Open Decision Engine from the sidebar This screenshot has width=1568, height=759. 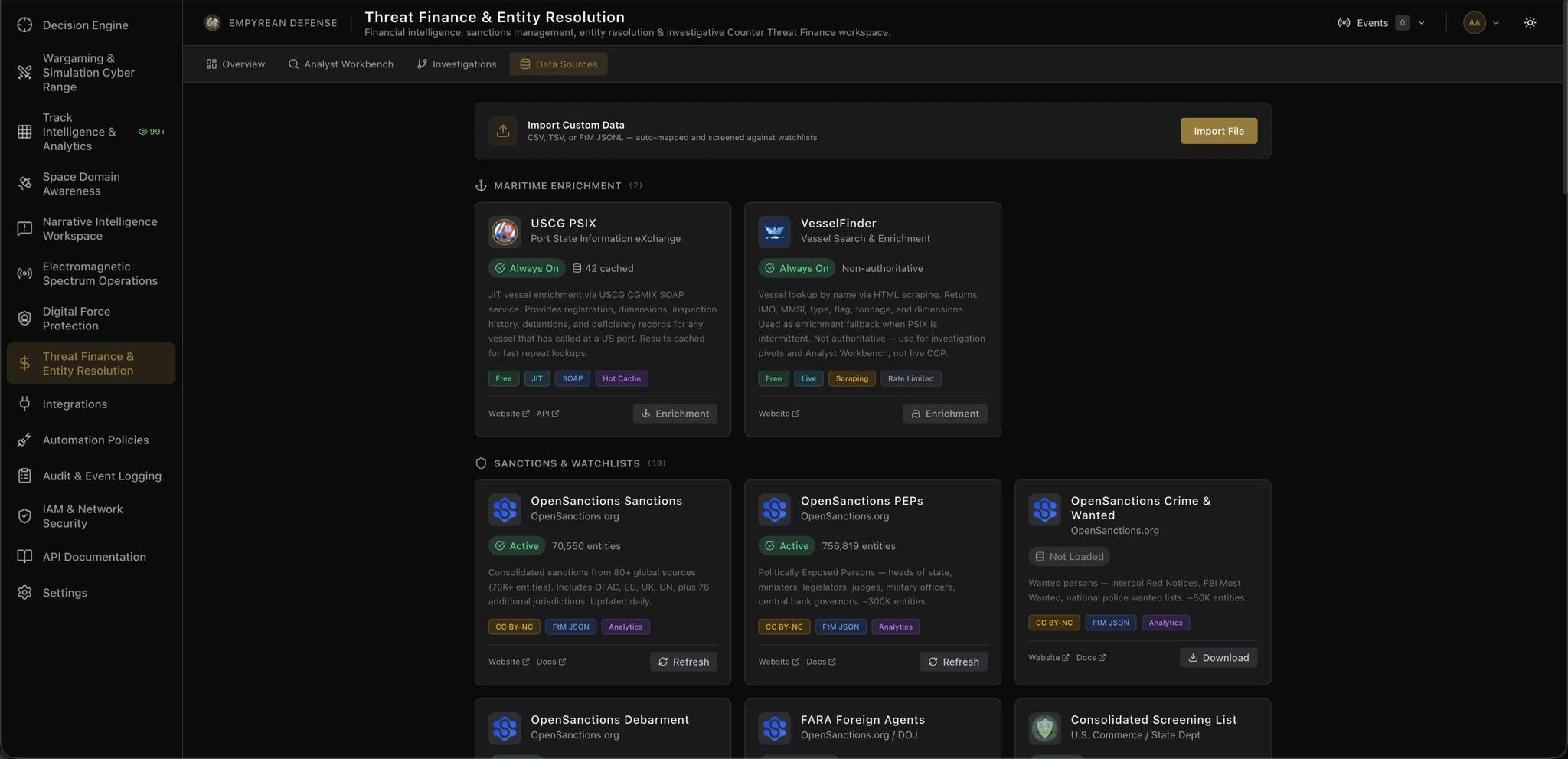[x=91, y=25]
